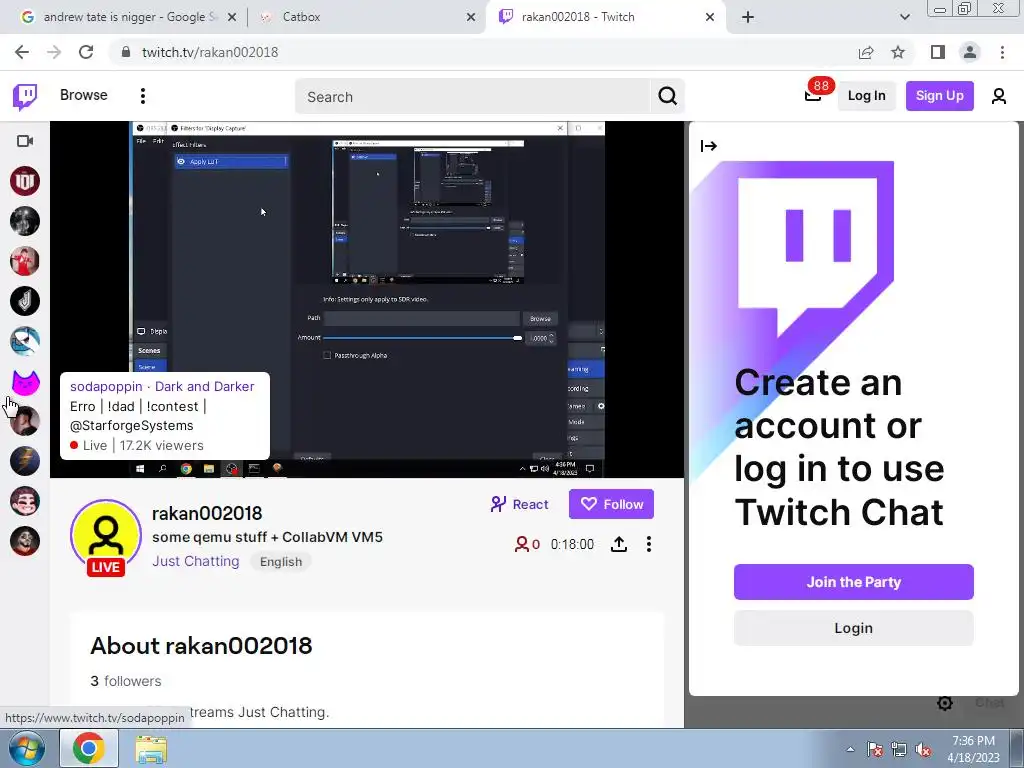Click the user account icon beside Sign Up
This screenshot has width=1024, height=768.
pos(999,97)
